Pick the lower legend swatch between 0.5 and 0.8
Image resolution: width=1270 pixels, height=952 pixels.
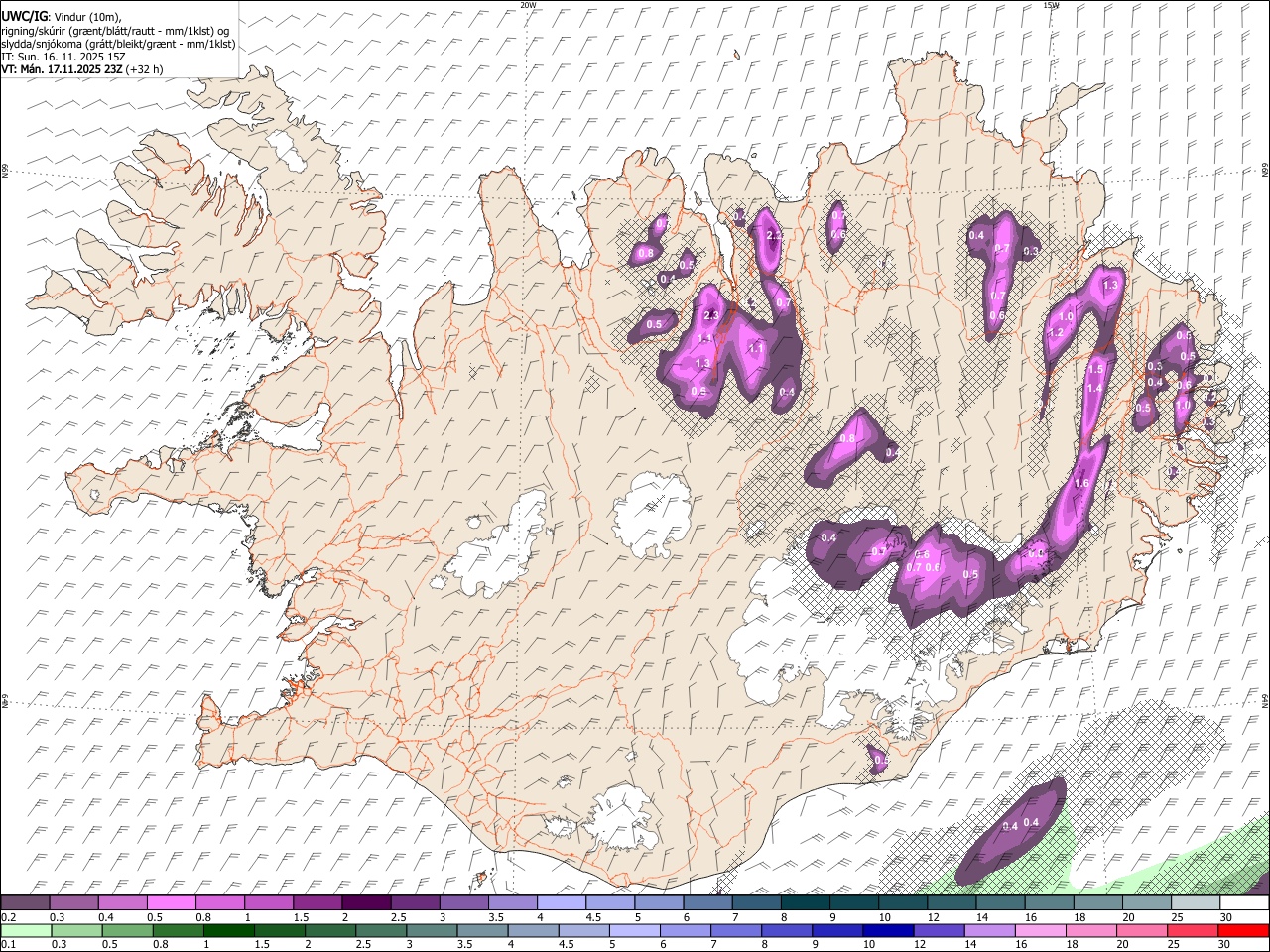pyautogui.click(x=127, y=931)
